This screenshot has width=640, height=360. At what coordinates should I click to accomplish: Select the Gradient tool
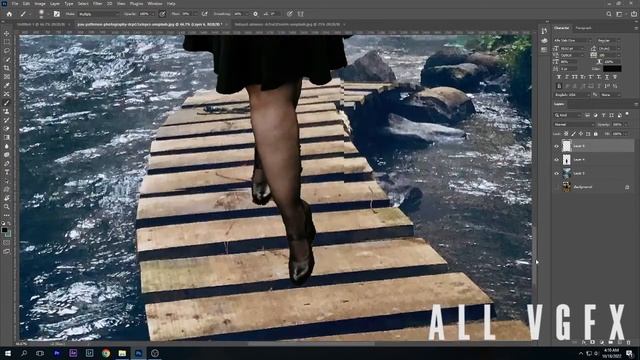click(7, 138)
